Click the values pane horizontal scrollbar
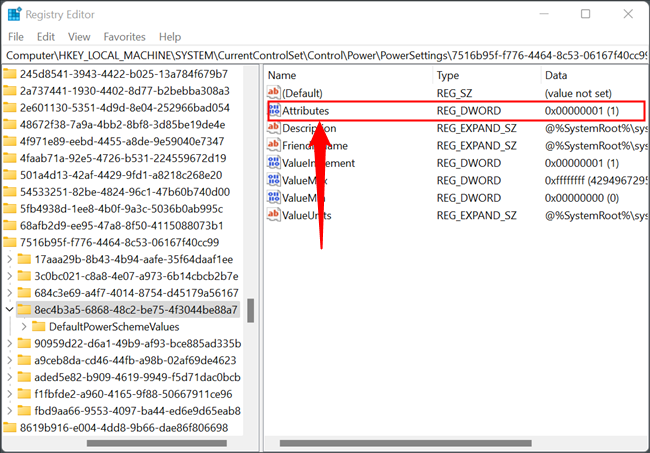 coord(405,443)
